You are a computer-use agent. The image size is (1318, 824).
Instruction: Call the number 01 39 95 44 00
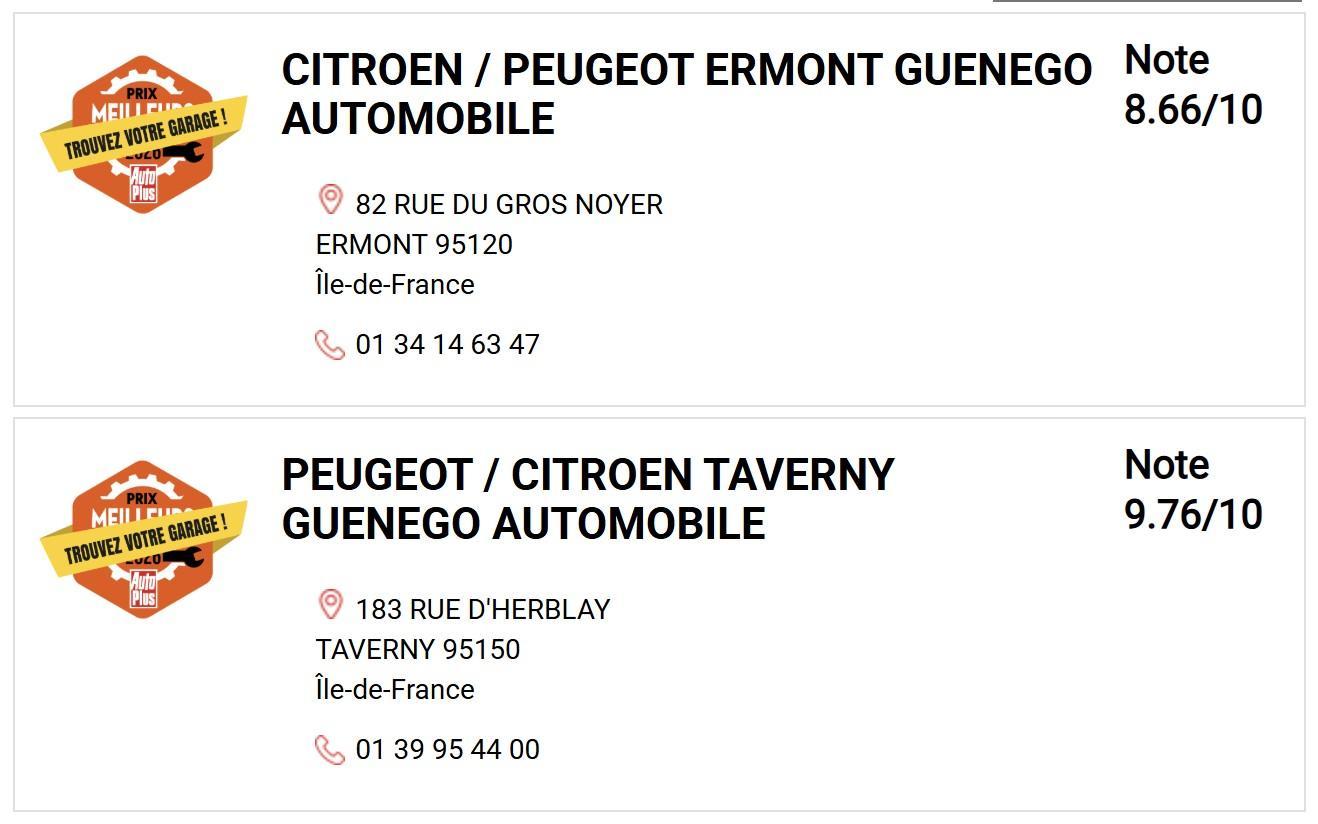(x=447, y=750)
